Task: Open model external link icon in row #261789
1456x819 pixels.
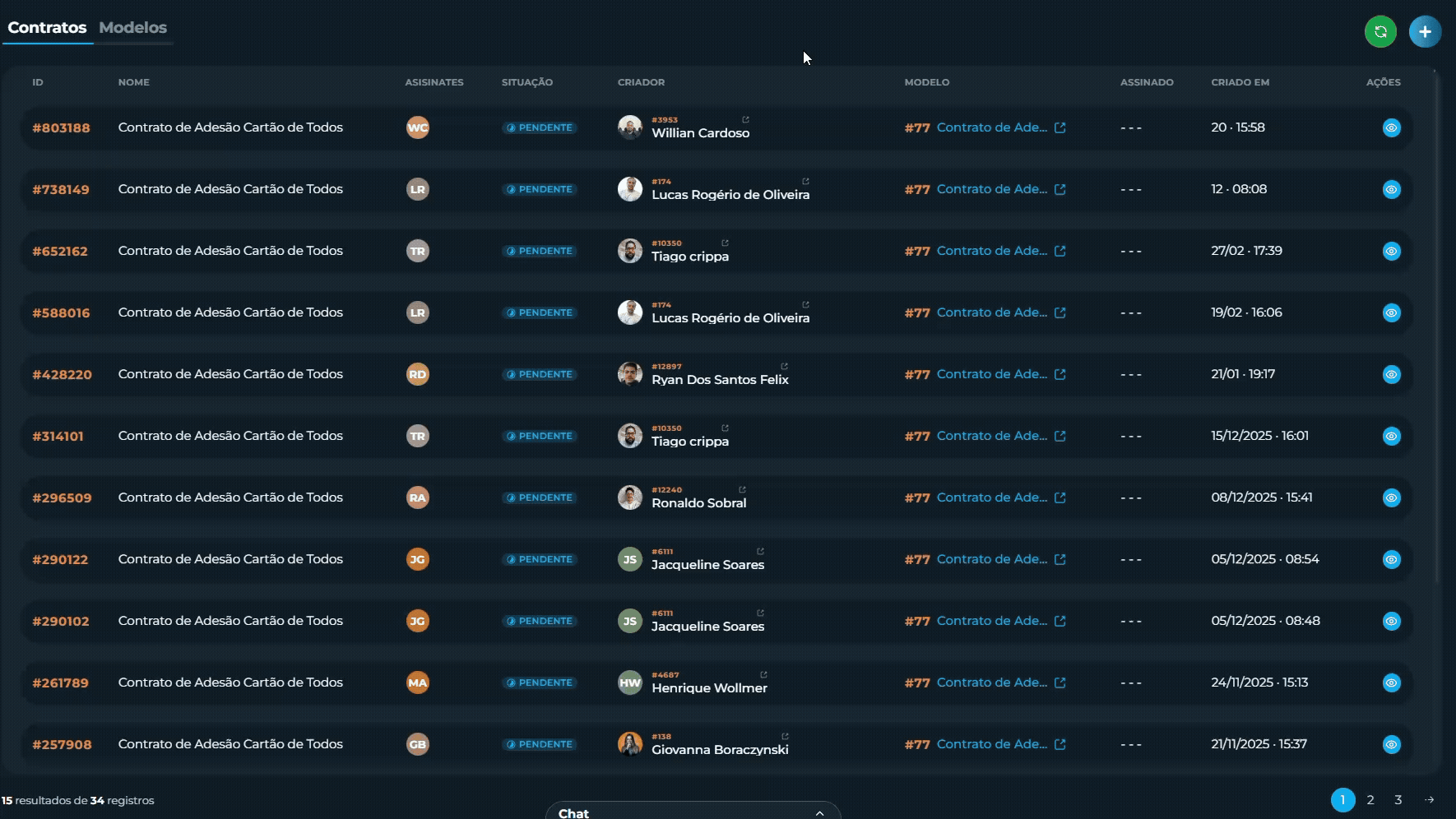Action: 1060,682
